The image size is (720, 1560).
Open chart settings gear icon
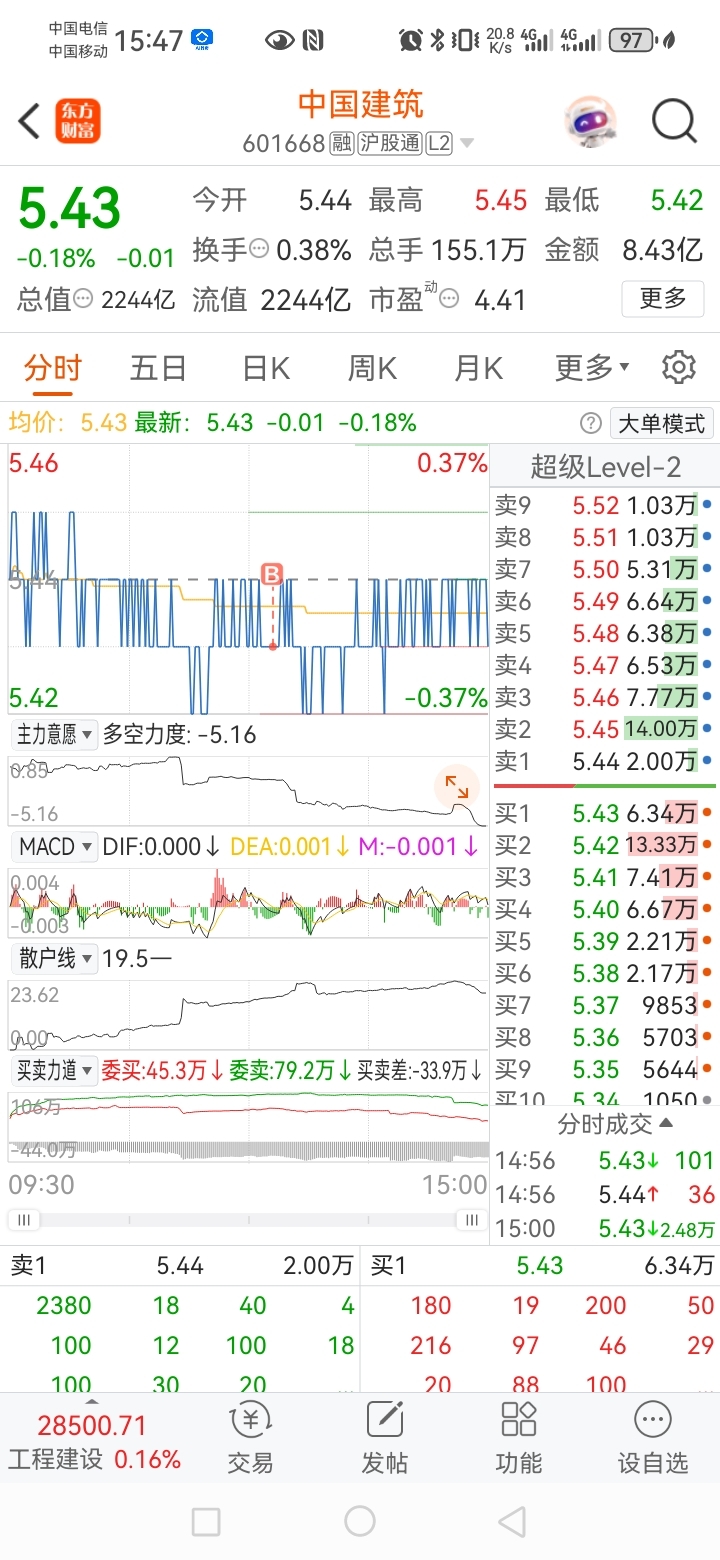coord(679,368)
